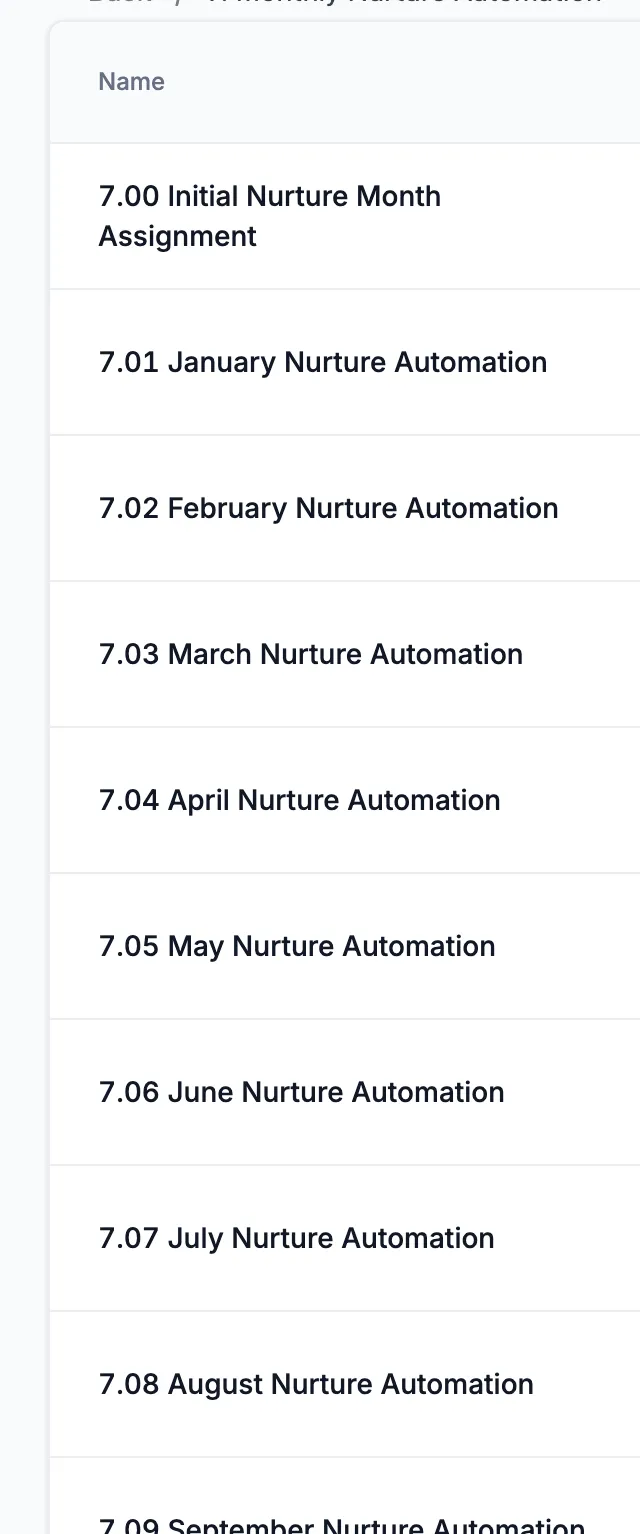Click the April table row
The height and width of the screenshot is (1534, 640).
point(345,800)
